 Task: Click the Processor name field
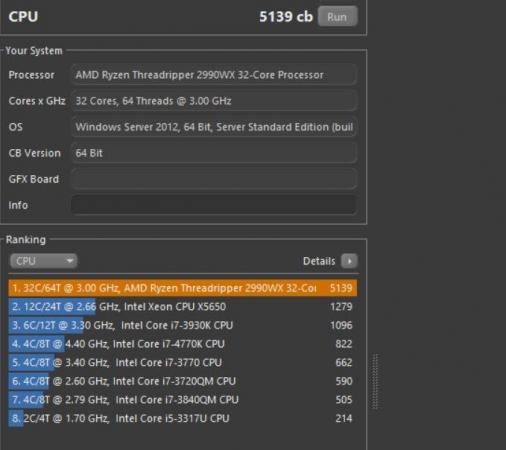tap(214, 75)
